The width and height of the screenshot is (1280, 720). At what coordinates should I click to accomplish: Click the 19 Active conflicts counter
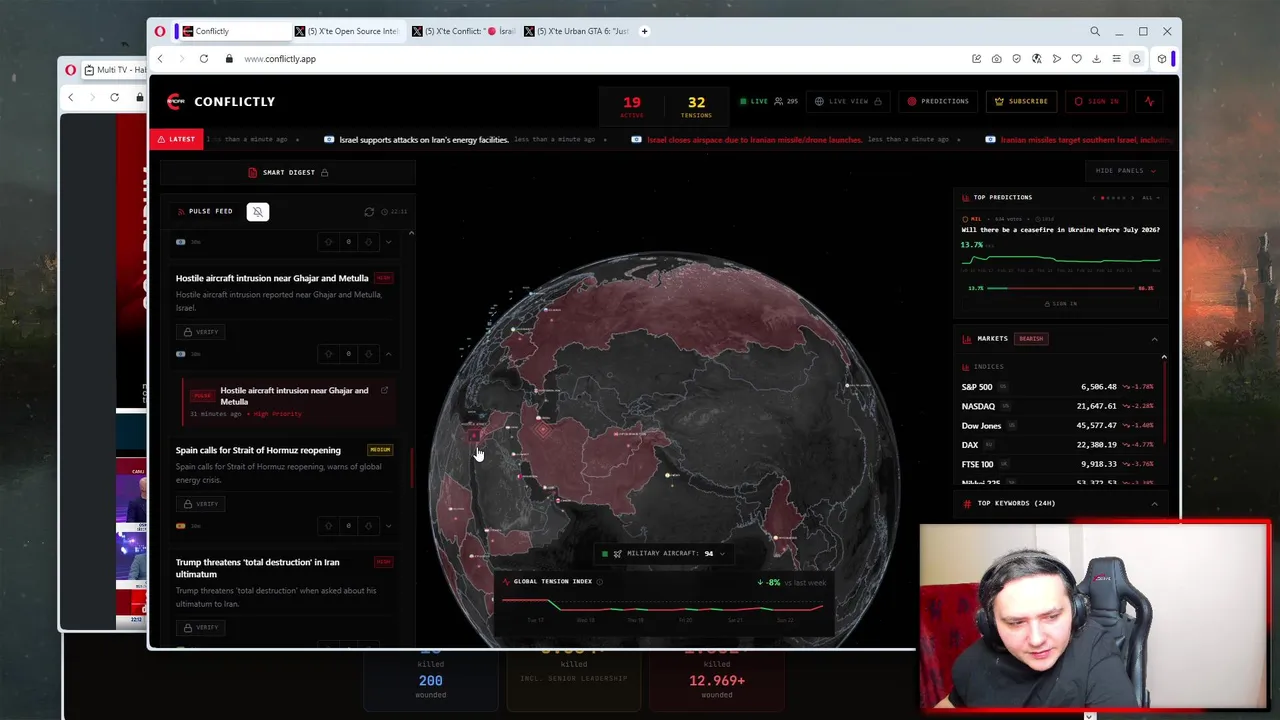pos(632,106)
